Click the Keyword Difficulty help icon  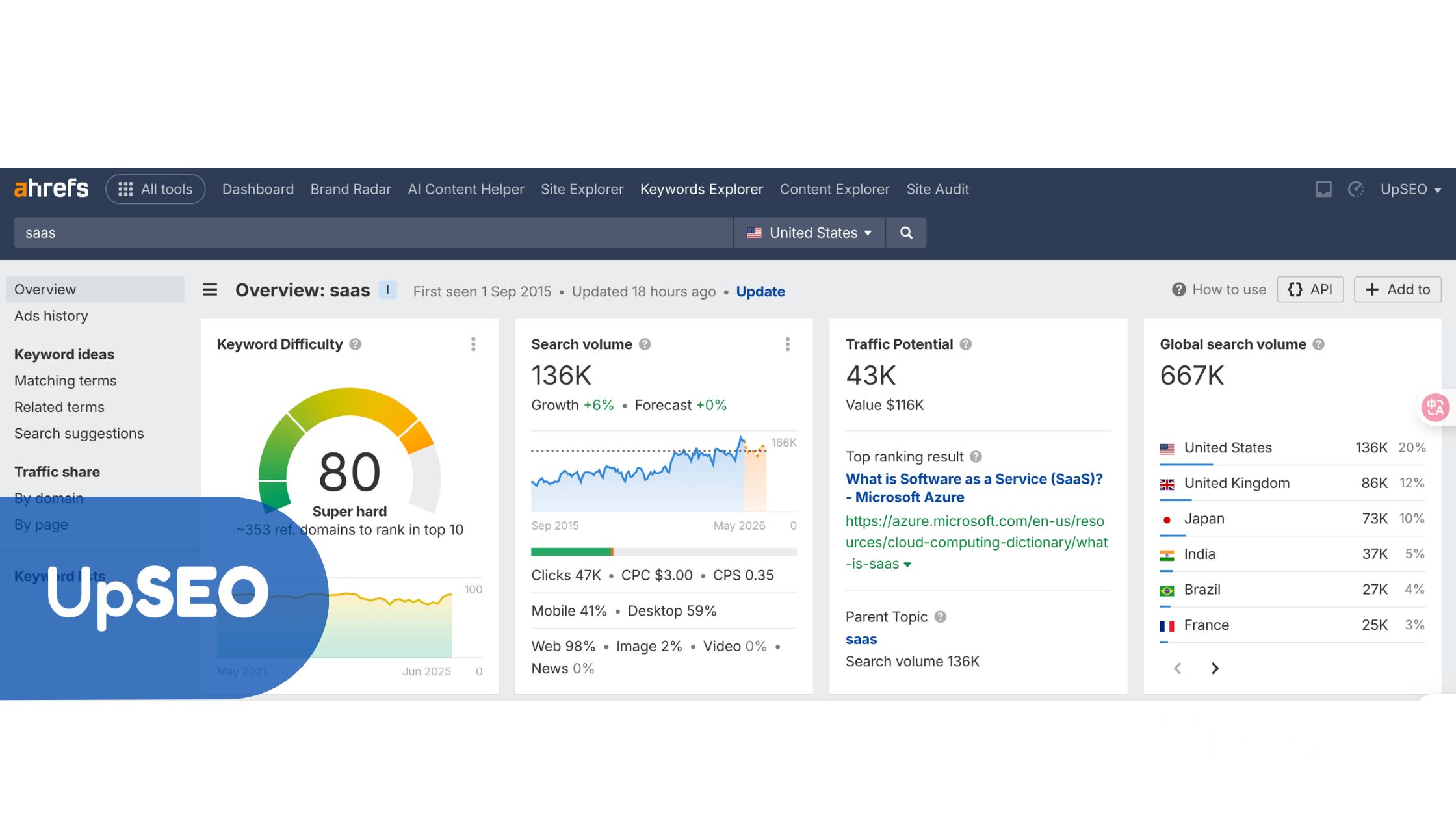(356, 344)
